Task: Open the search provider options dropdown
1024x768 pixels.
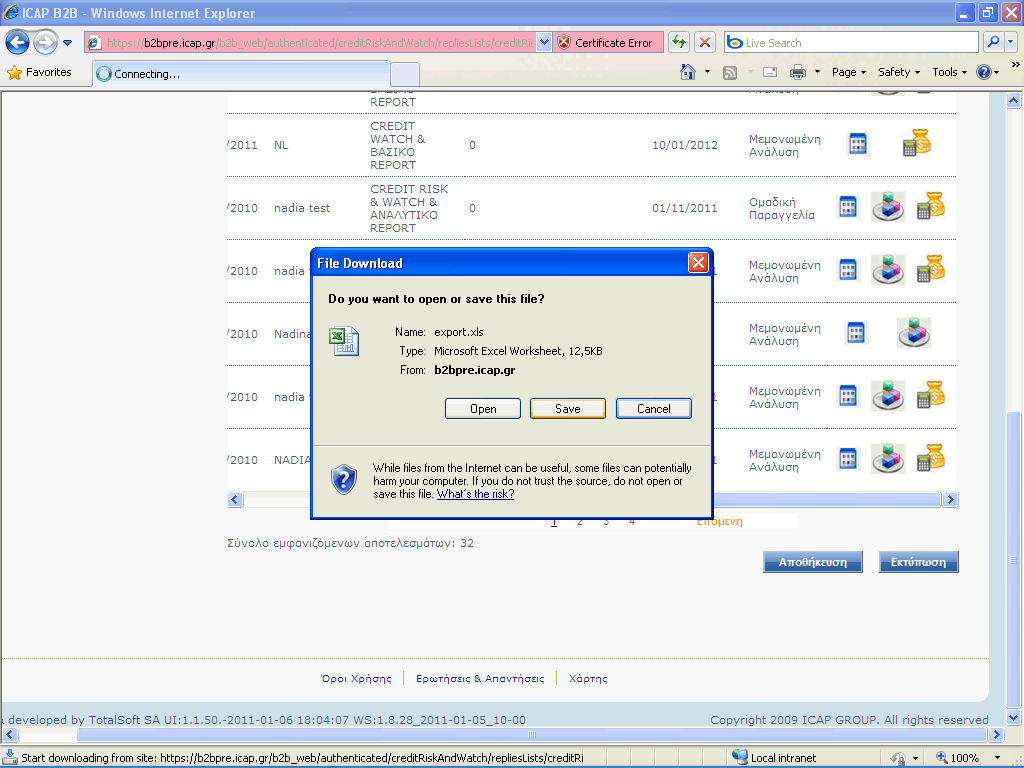Action: [1010, 42]
